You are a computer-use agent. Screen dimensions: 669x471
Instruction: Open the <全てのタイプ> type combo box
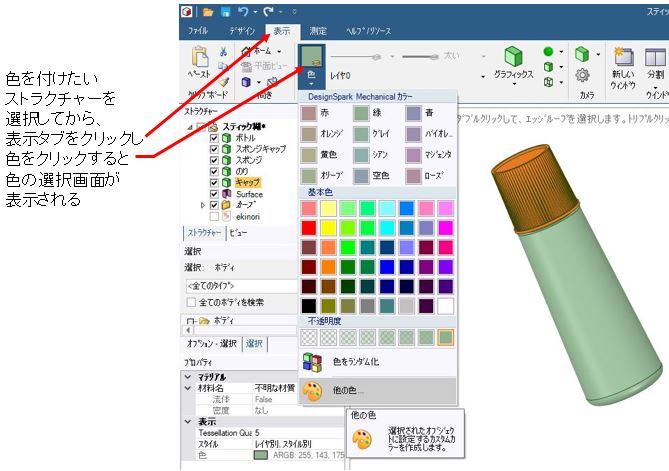[x=241, y=285]
